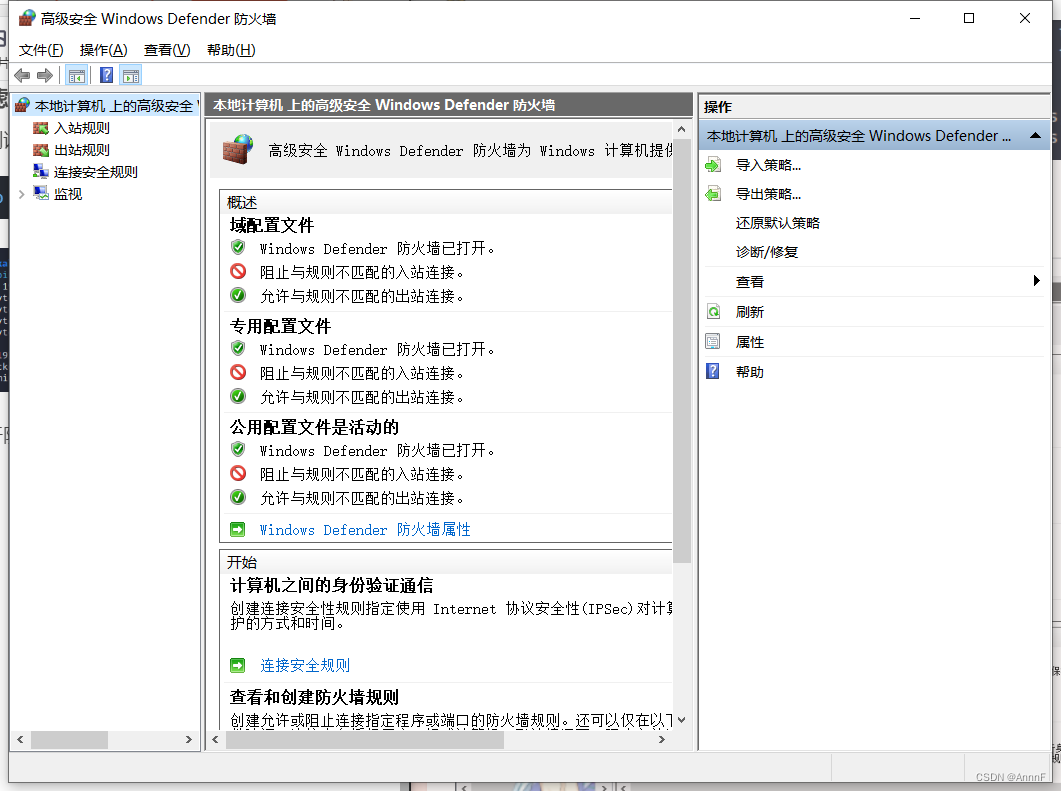1061x791 pixels.
Task: Select 连接安全规则 in the left tree
Action: [x=95, y=172]
